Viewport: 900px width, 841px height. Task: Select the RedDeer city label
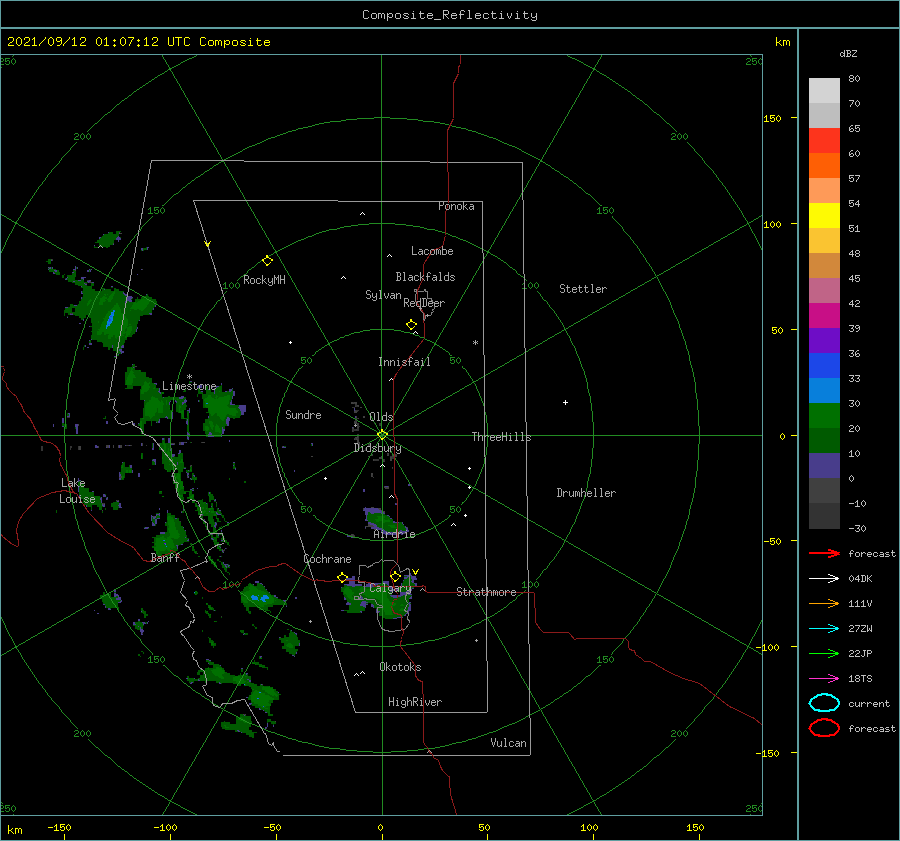click(x=424, y=303)
